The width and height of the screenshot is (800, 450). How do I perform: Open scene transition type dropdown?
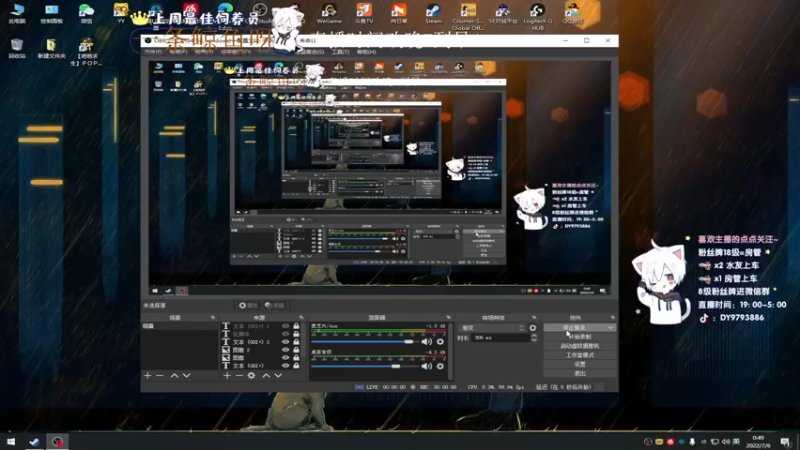point(492,328)
